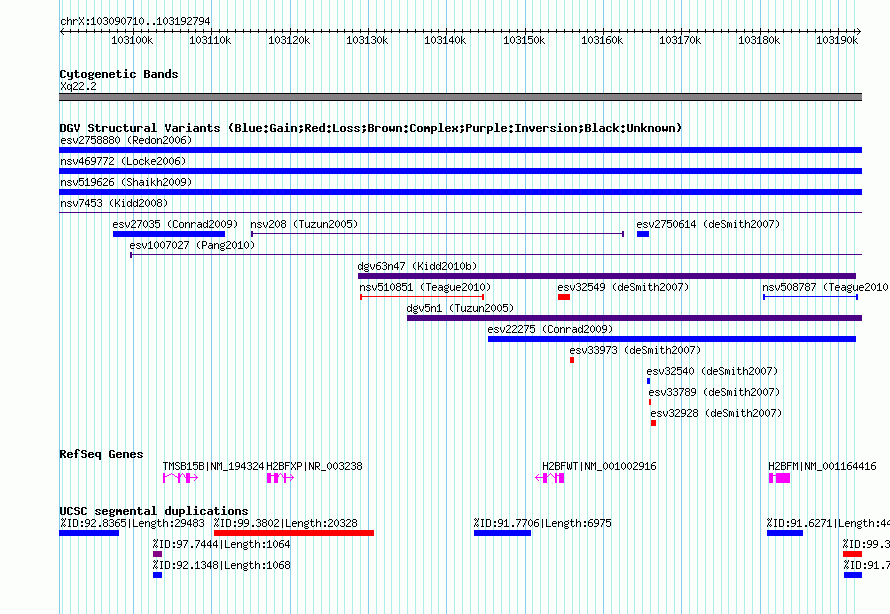Image resolution: width=890 pixels, height=614 pixels.
Task: Click the esv33973 (deSmith2007) red marker
Action: [x=572, y=360]
